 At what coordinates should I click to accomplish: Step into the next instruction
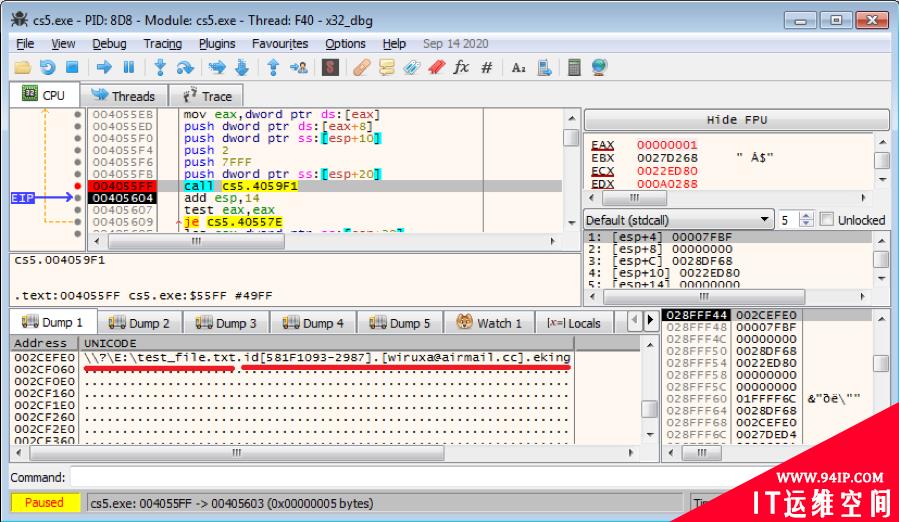[x=160, y=68]
